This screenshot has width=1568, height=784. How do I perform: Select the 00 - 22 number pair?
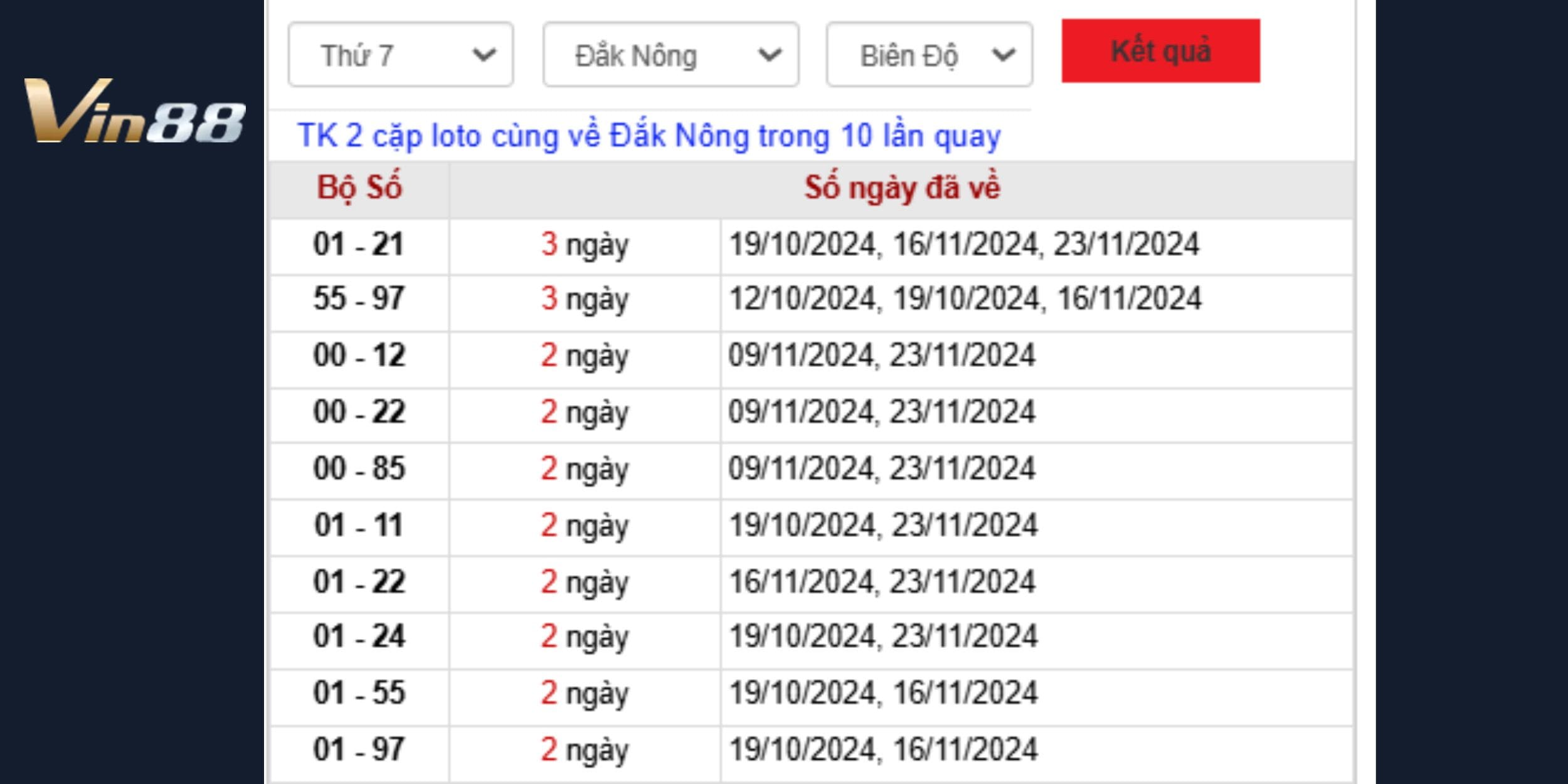[359, 411]
